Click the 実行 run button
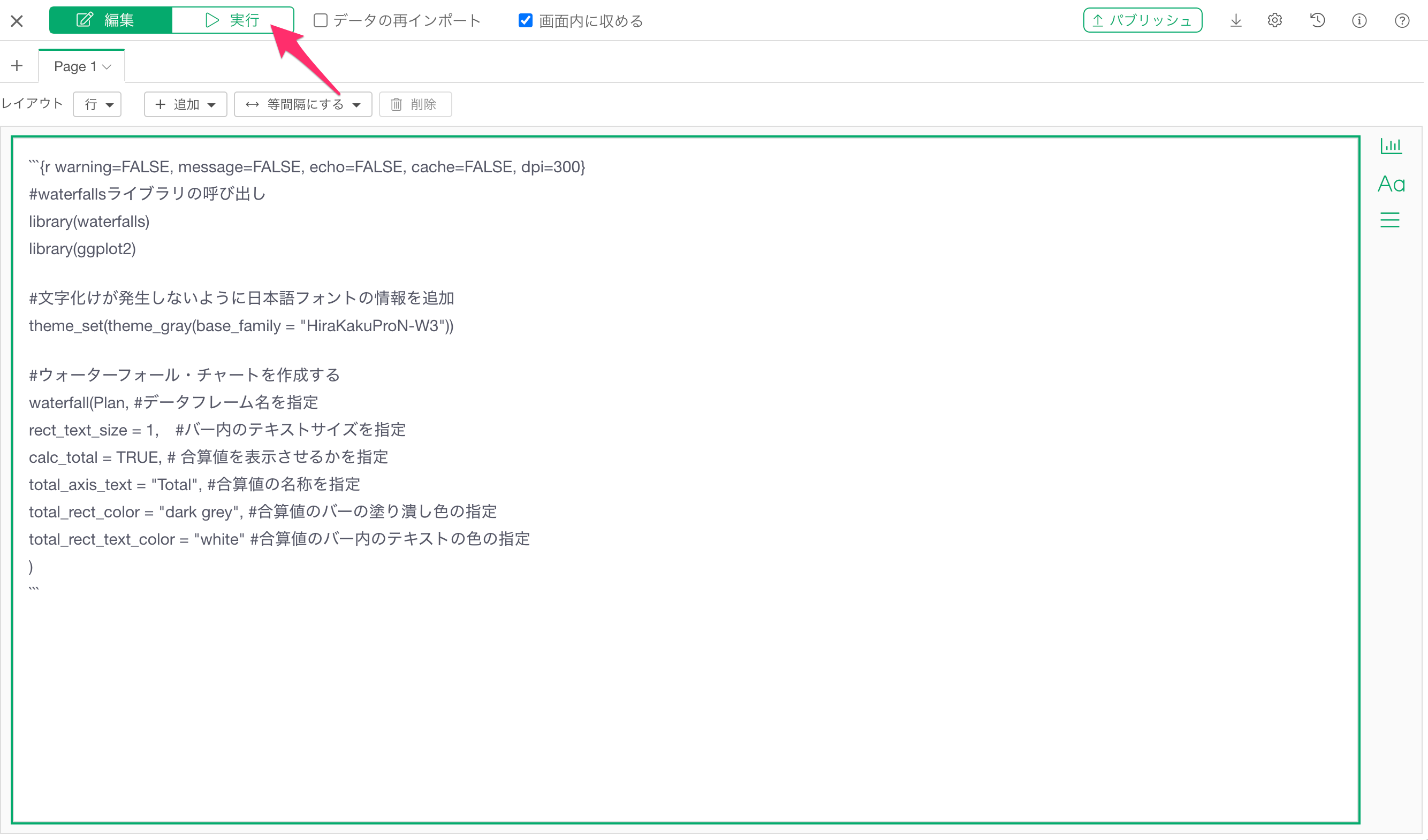This screenshot has height=840, width=1428. coord(233,20)
